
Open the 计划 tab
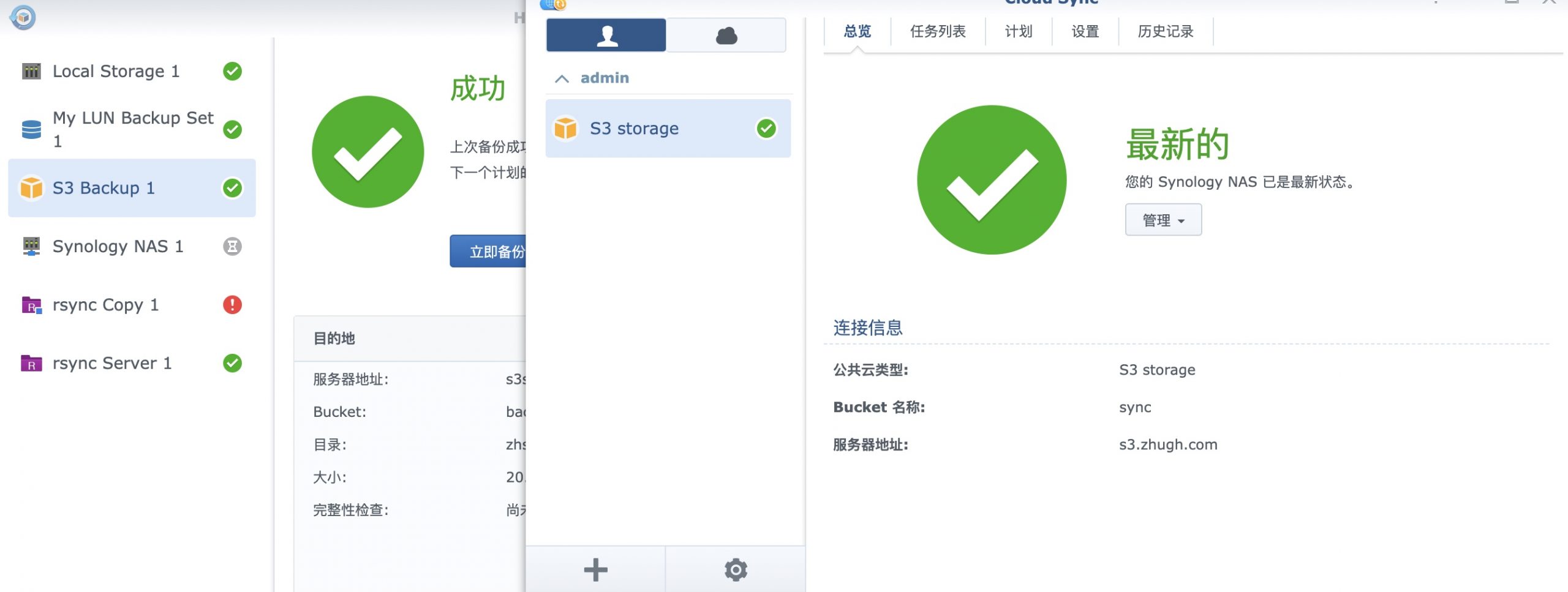pos(1019,31)
